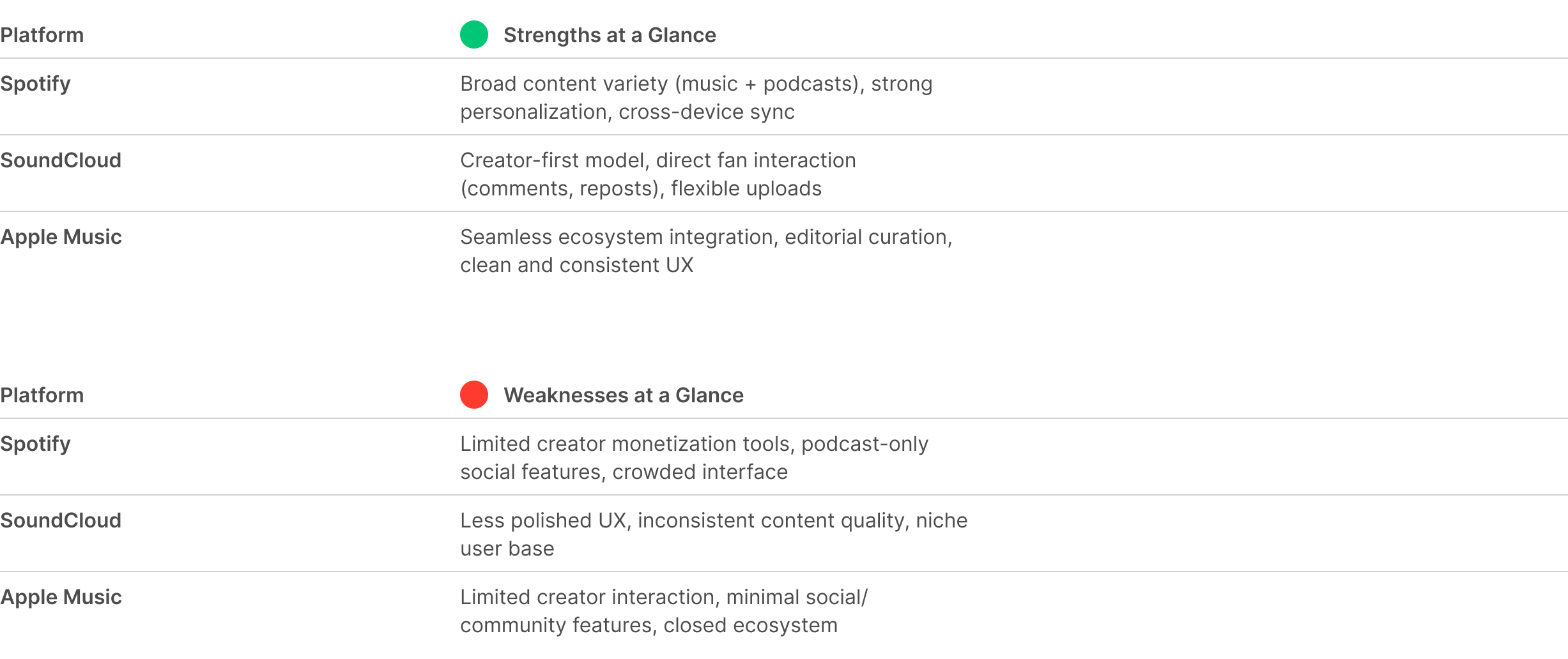Select the Strengths at a Glance heading

610,35
